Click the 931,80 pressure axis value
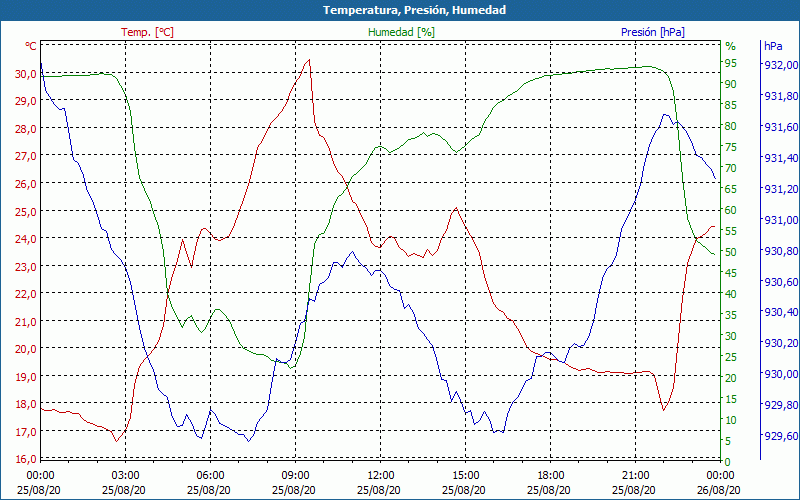The image size is (800, 500). tap(779, 96)
